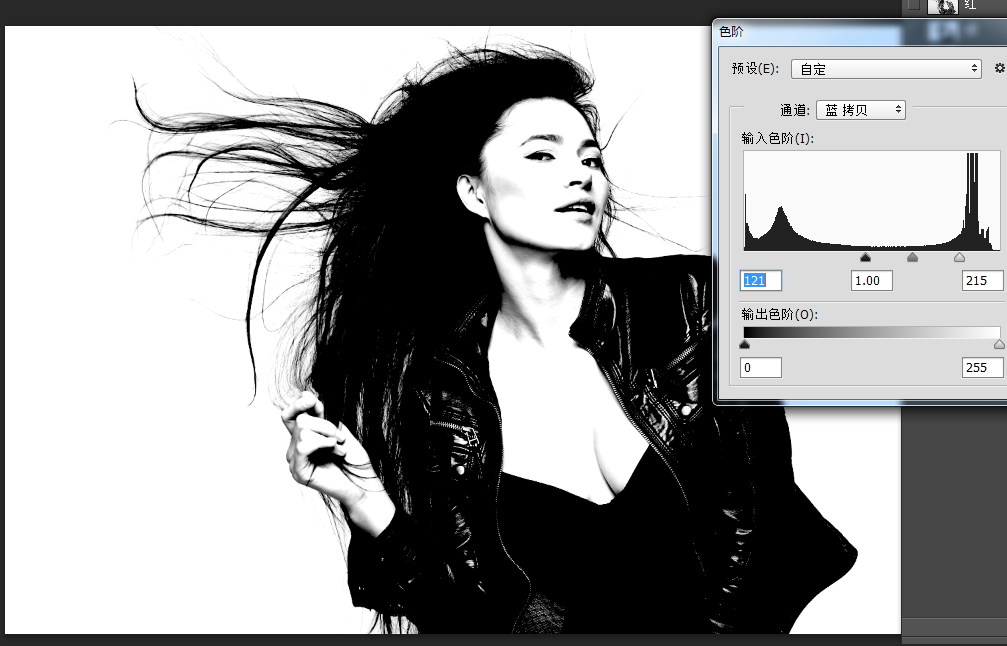Click the 输入色阶(I): label
Screen dimensions: 1007x646
777,138
